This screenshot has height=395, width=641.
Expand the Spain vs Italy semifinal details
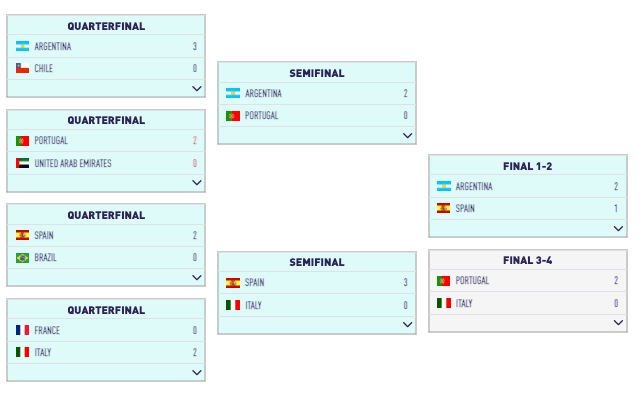point(408,324)
